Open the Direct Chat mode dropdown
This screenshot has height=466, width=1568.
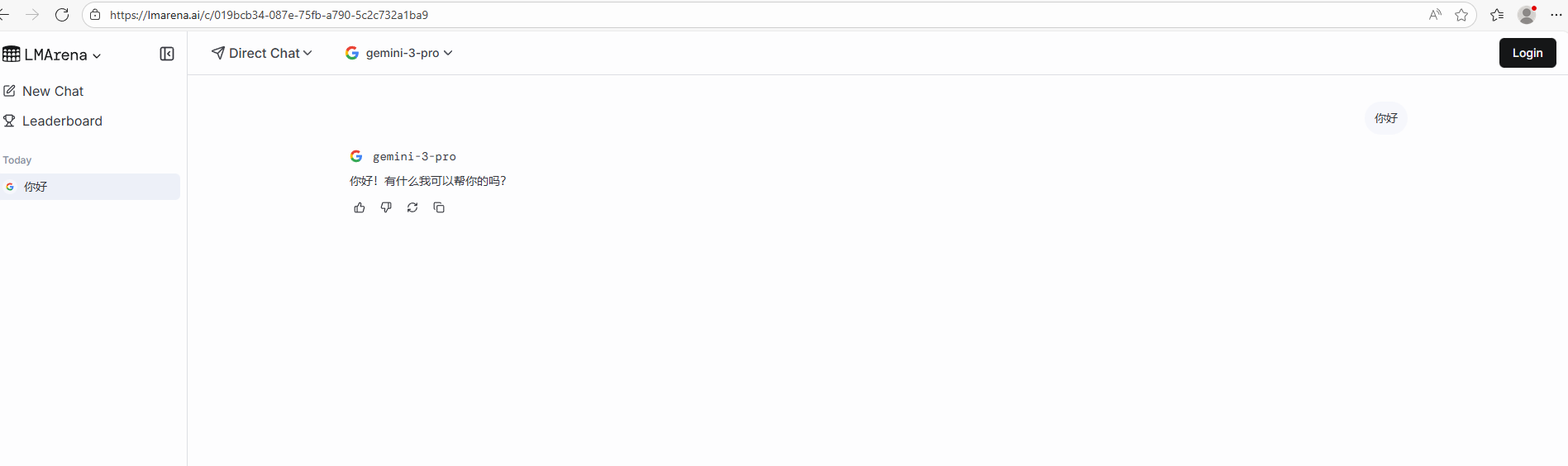coord(262,53)
